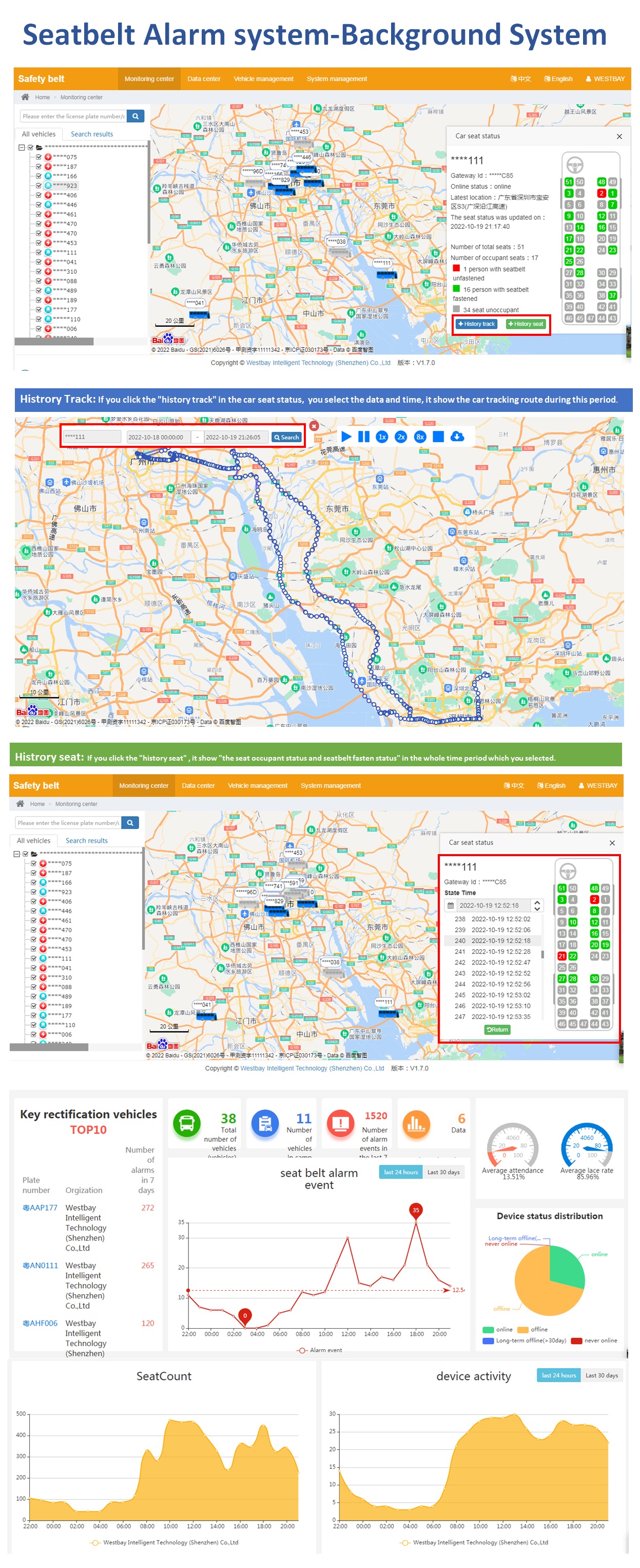
Task: Collapse the root node of upper vehicle tree
Action: (21, 147)
